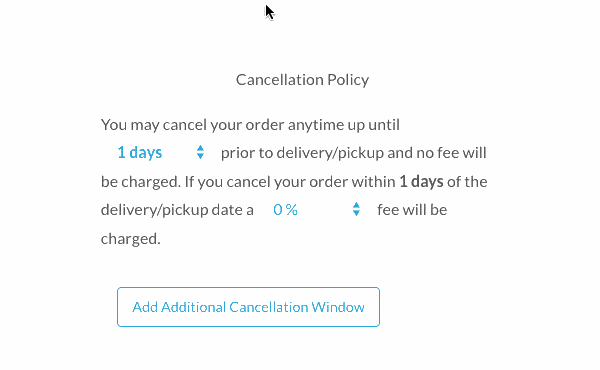
Task: Click the Cancellation Policy heading
Action: 302,80
